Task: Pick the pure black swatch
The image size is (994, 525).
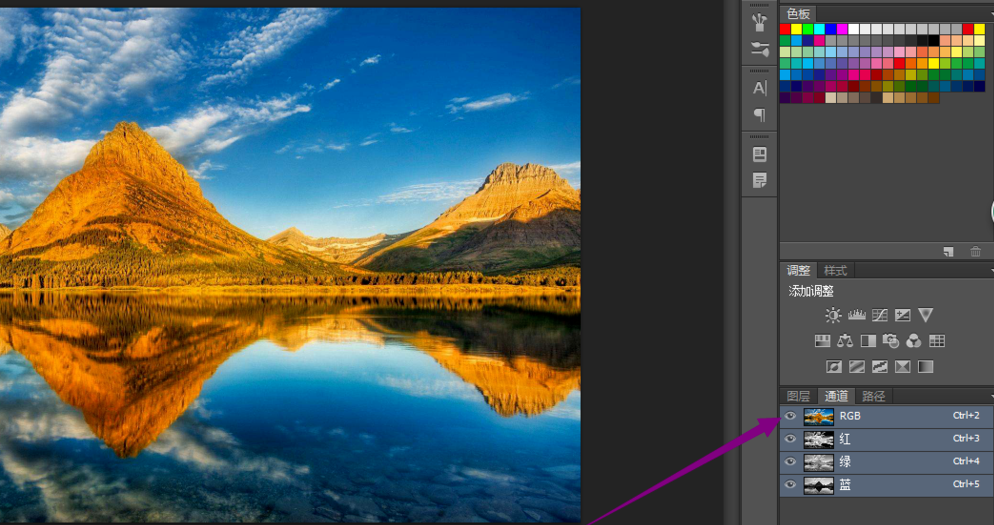Action: pyautogui.click(x=933, y=41)
